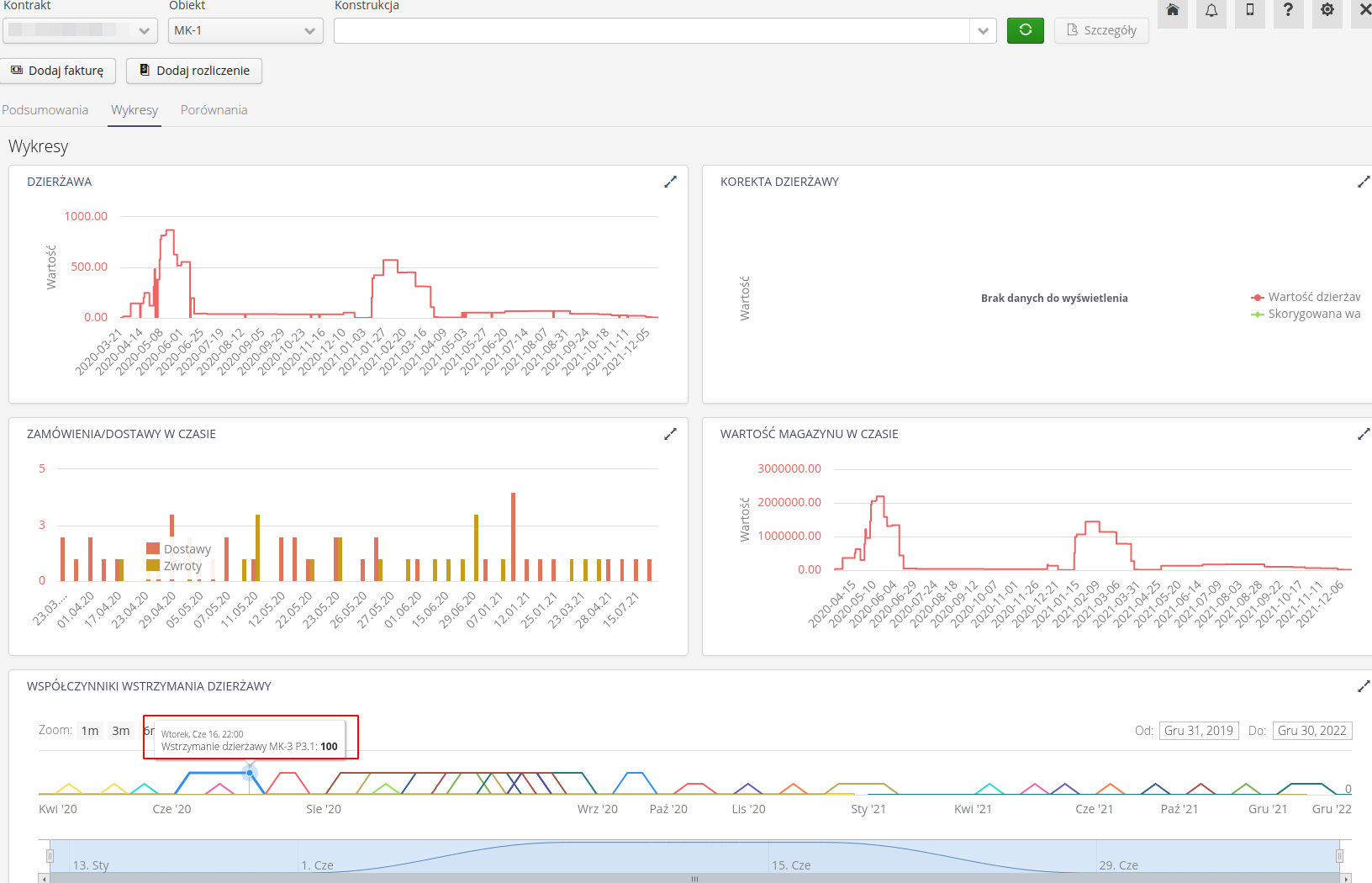
Task: Open the Kontrakt dropdown
Action: click(x=80, y=30)
